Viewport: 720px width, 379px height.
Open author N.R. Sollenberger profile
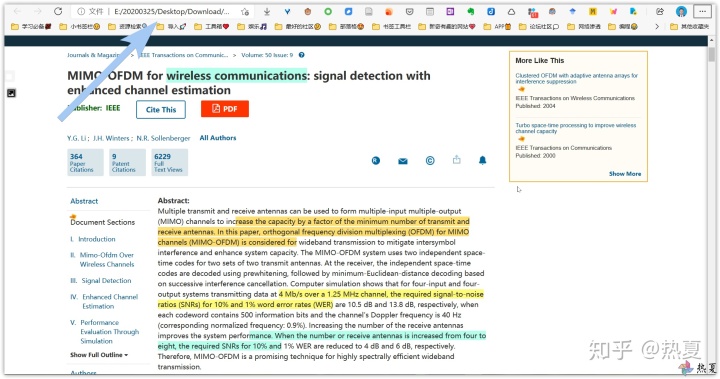tap(163, 138)
